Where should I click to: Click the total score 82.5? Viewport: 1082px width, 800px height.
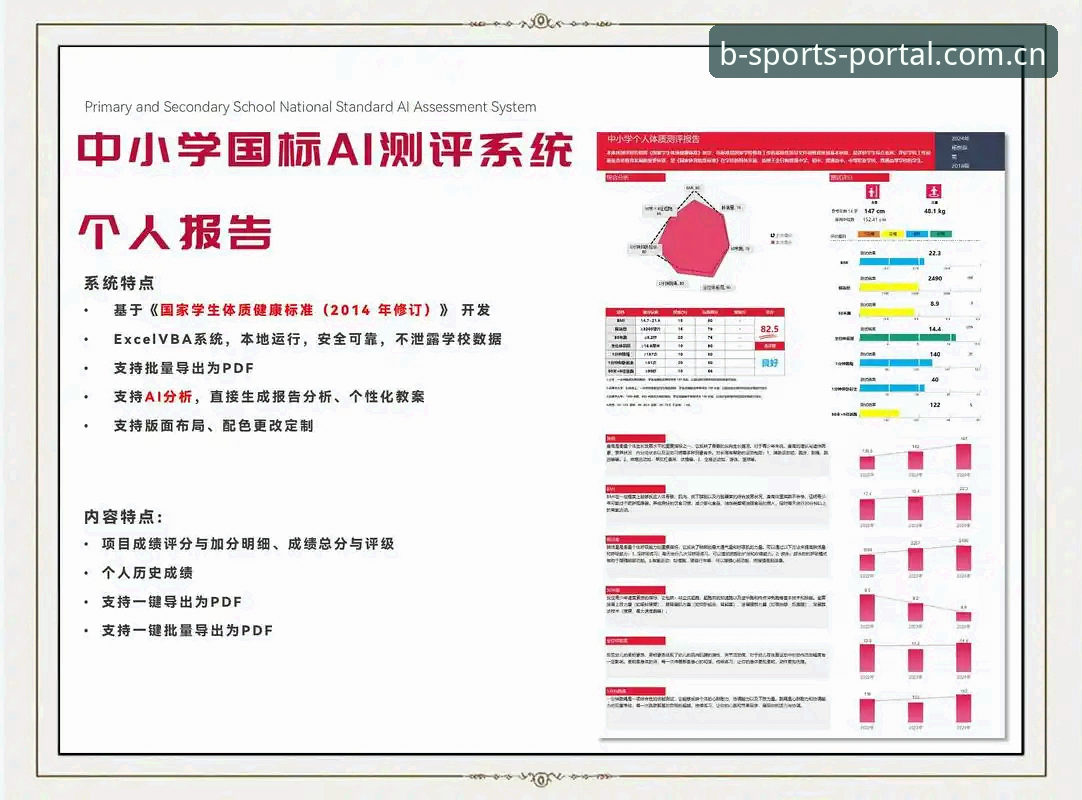pos(769,329)
